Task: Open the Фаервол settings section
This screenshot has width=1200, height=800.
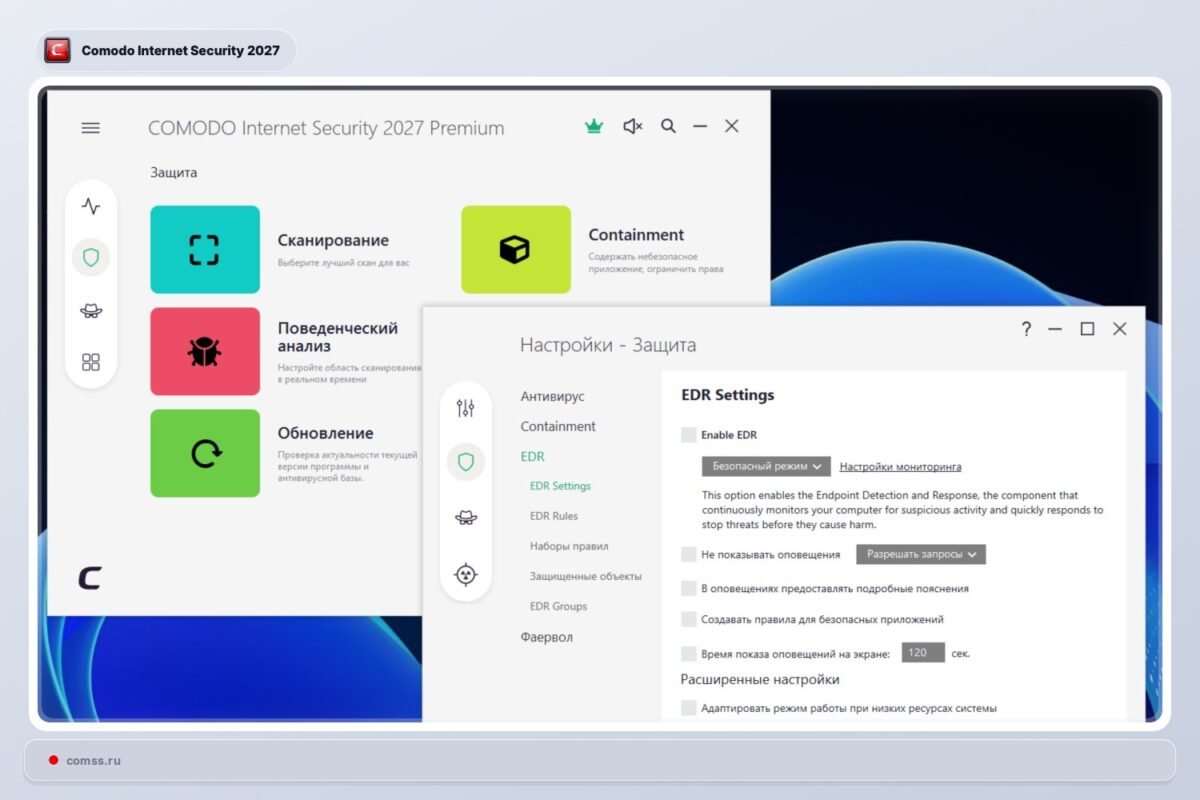Action: click(547, 637)
